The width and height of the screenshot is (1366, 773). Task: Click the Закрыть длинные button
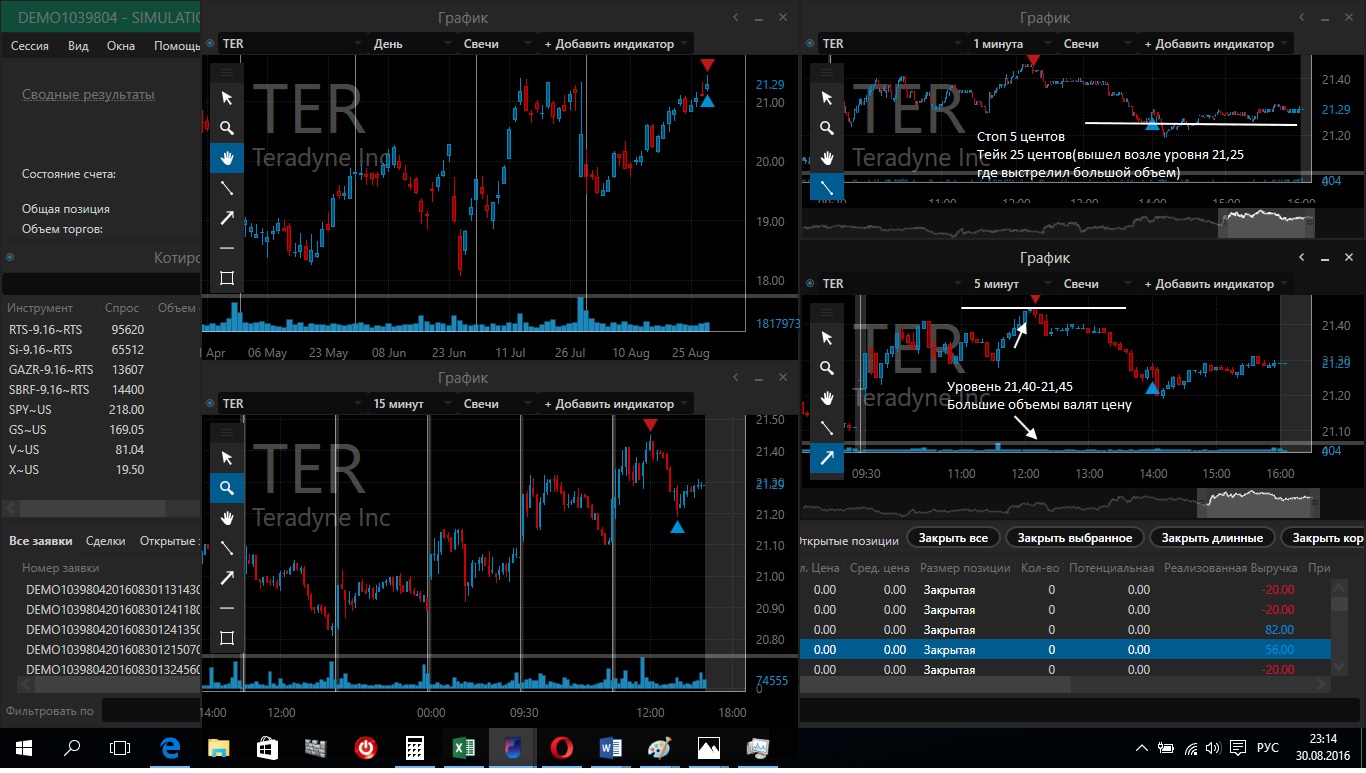1212,538
